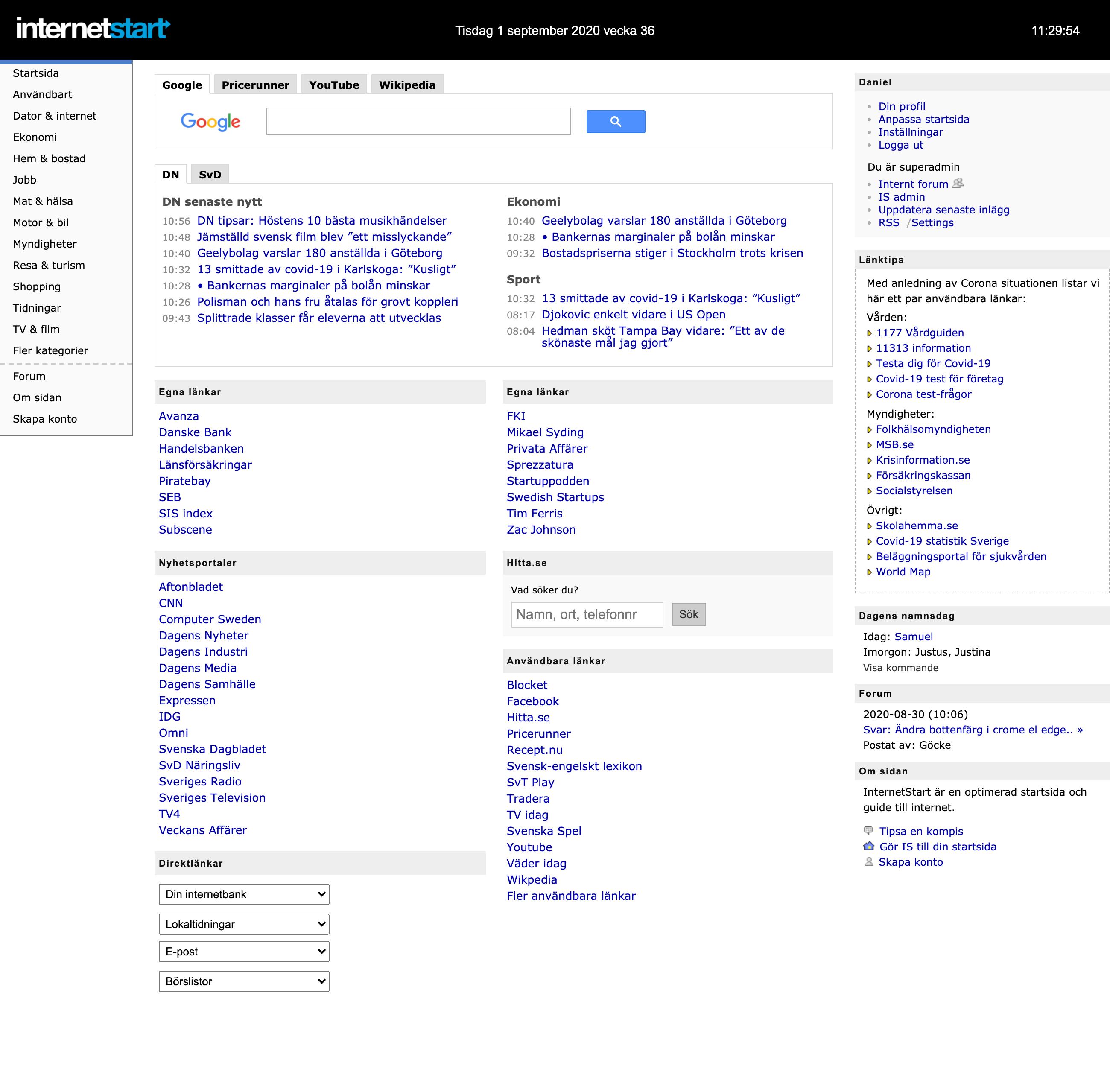The image size is (1110, 1092).
Task: Switch to the Pricerunner search tab
Action: [255, 85]
